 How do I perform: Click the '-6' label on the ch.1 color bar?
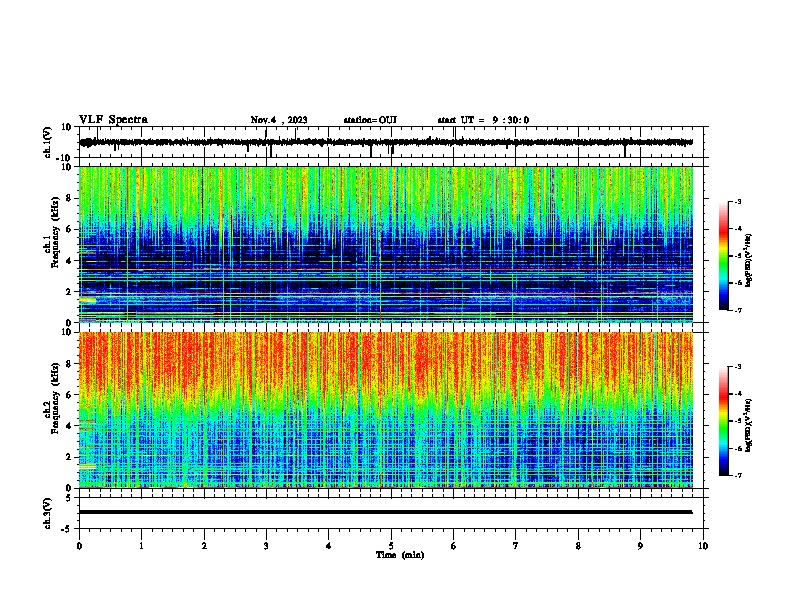pyautogui.click(x=737, y=283)
